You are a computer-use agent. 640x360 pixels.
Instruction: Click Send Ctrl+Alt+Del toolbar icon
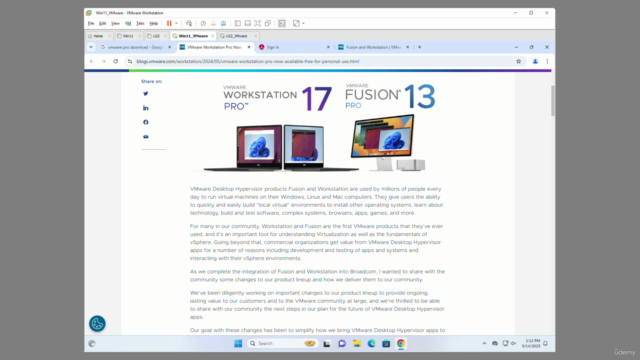click(189, 24)
